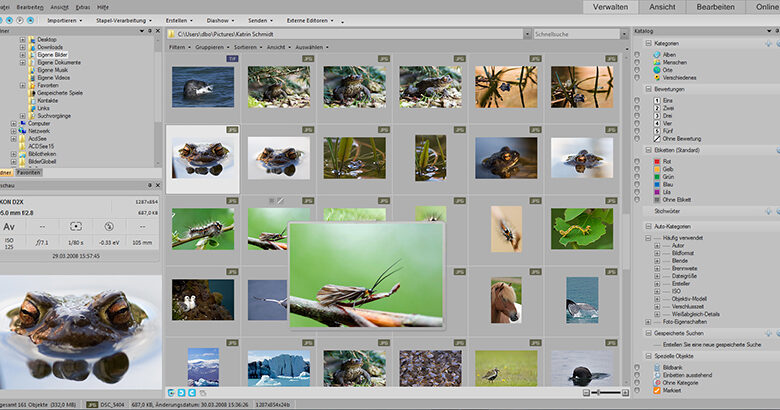Image resolution: width=780 pixels, height=410 pixels.
Task: Select the radio button beside Rot label
Action: pyautogui.click(x=638, y=159)
